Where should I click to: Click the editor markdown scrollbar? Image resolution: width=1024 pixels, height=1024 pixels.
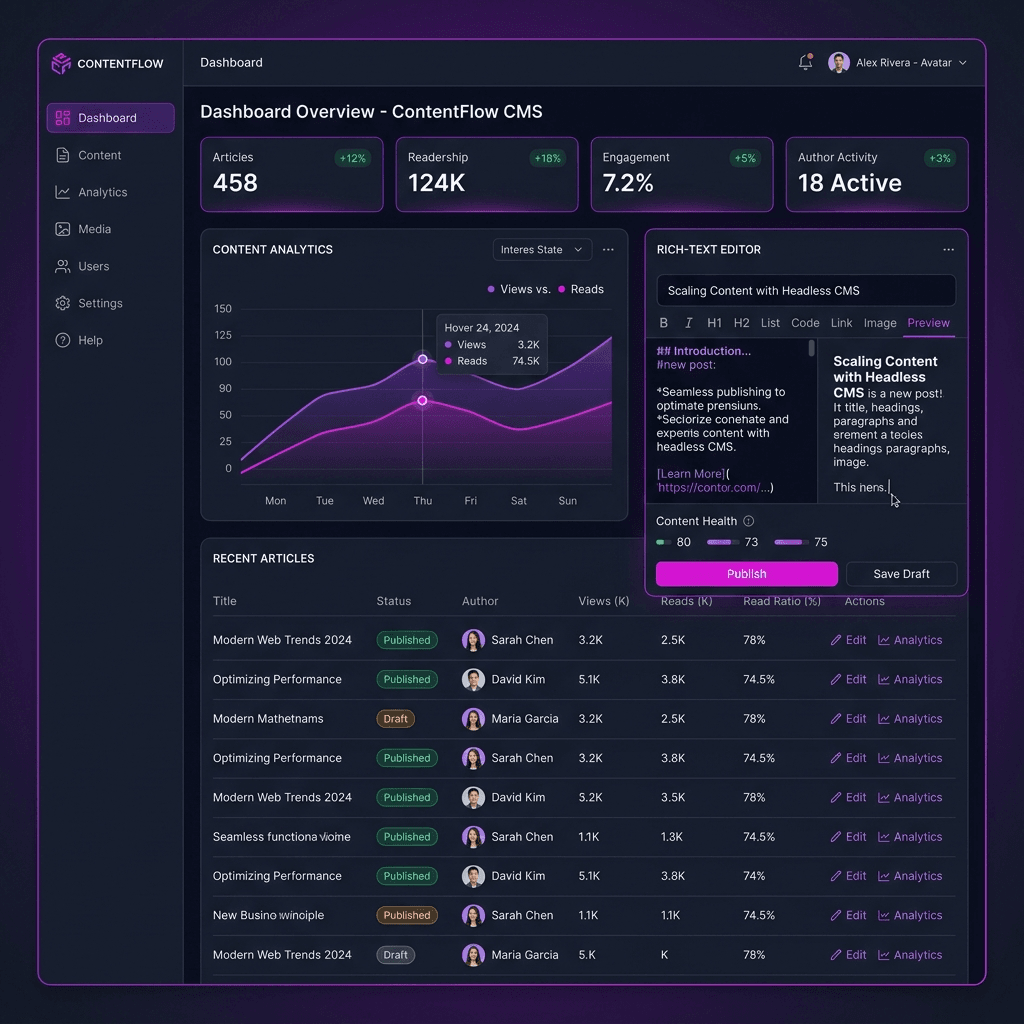tap(812, 348)
